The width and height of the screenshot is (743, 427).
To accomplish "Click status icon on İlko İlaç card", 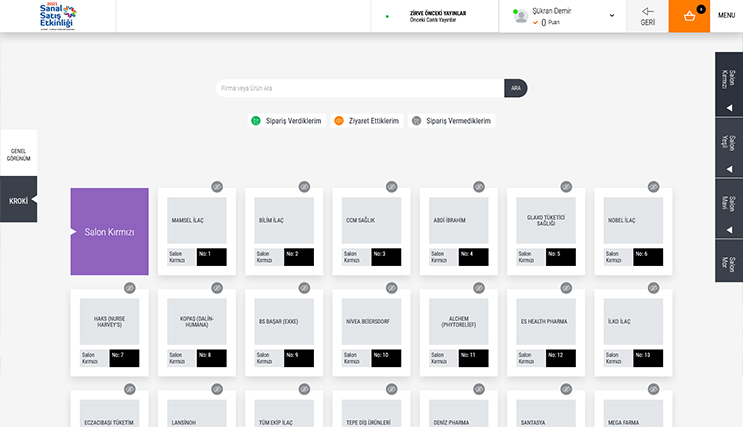I will coord(653,288).
